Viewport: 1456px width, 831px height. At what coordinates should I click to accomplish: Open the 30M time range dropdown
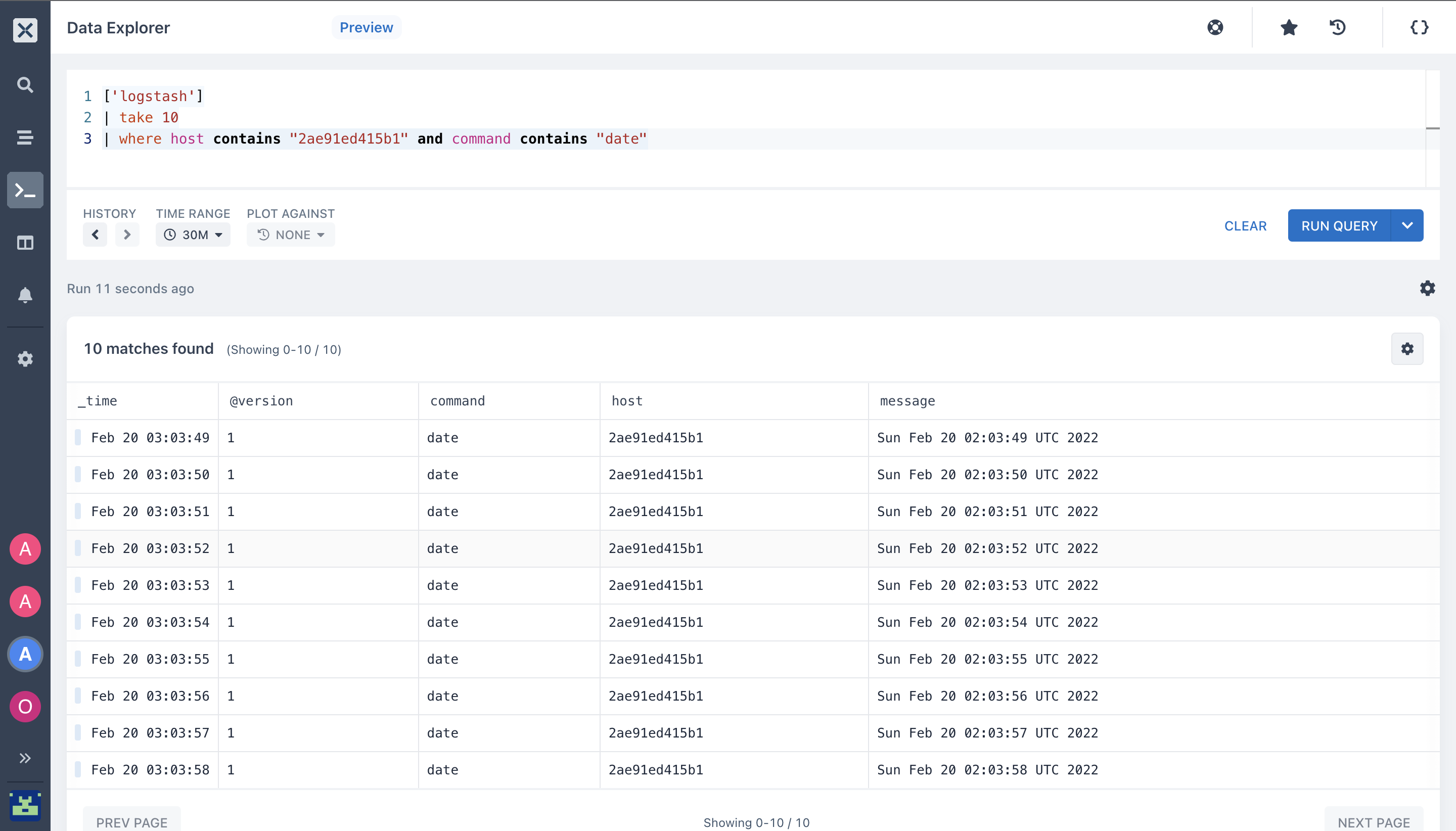point(193,235)
